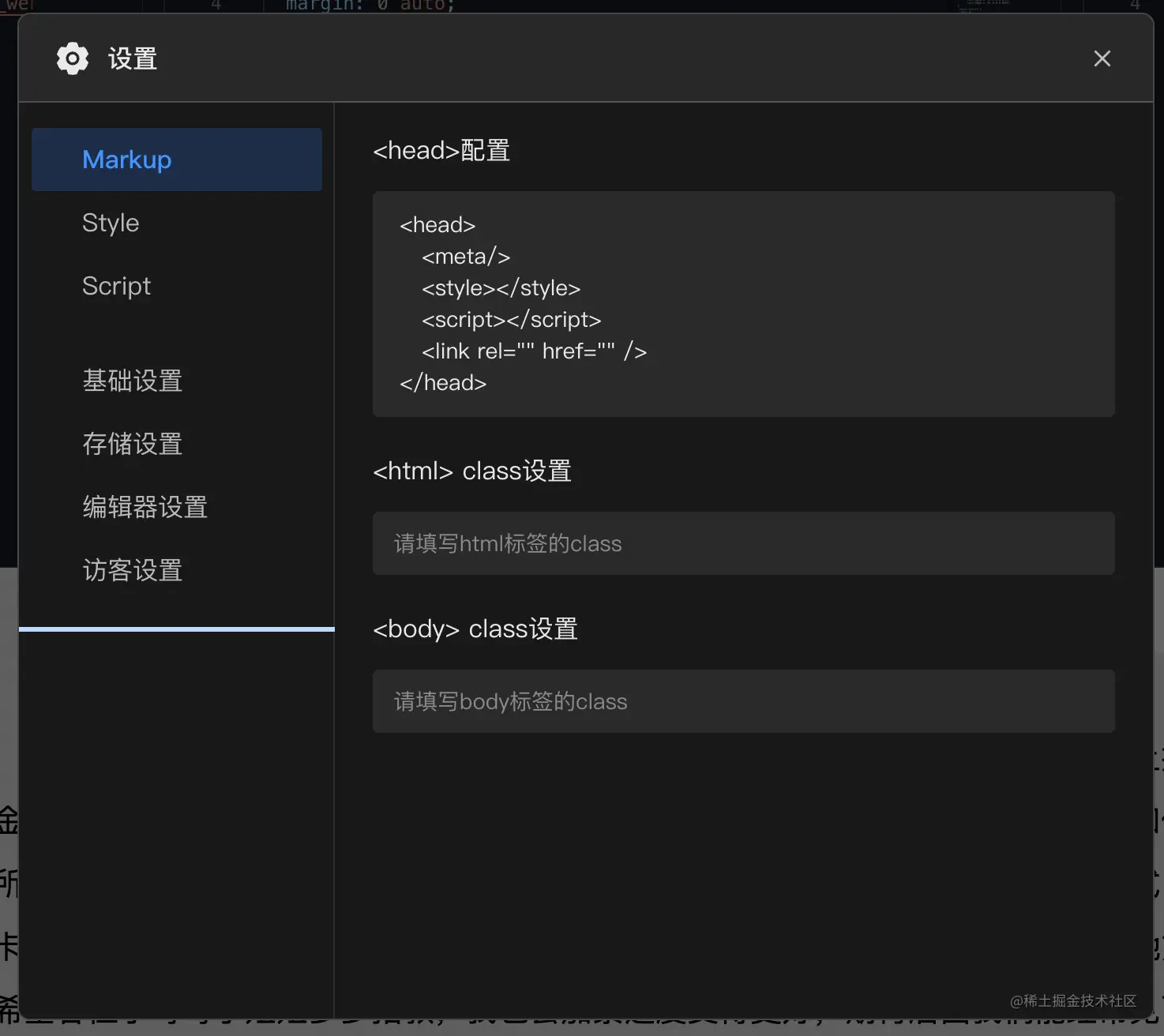
Task: Click into the <head> configuration code box
Action: tap(744, 304)
